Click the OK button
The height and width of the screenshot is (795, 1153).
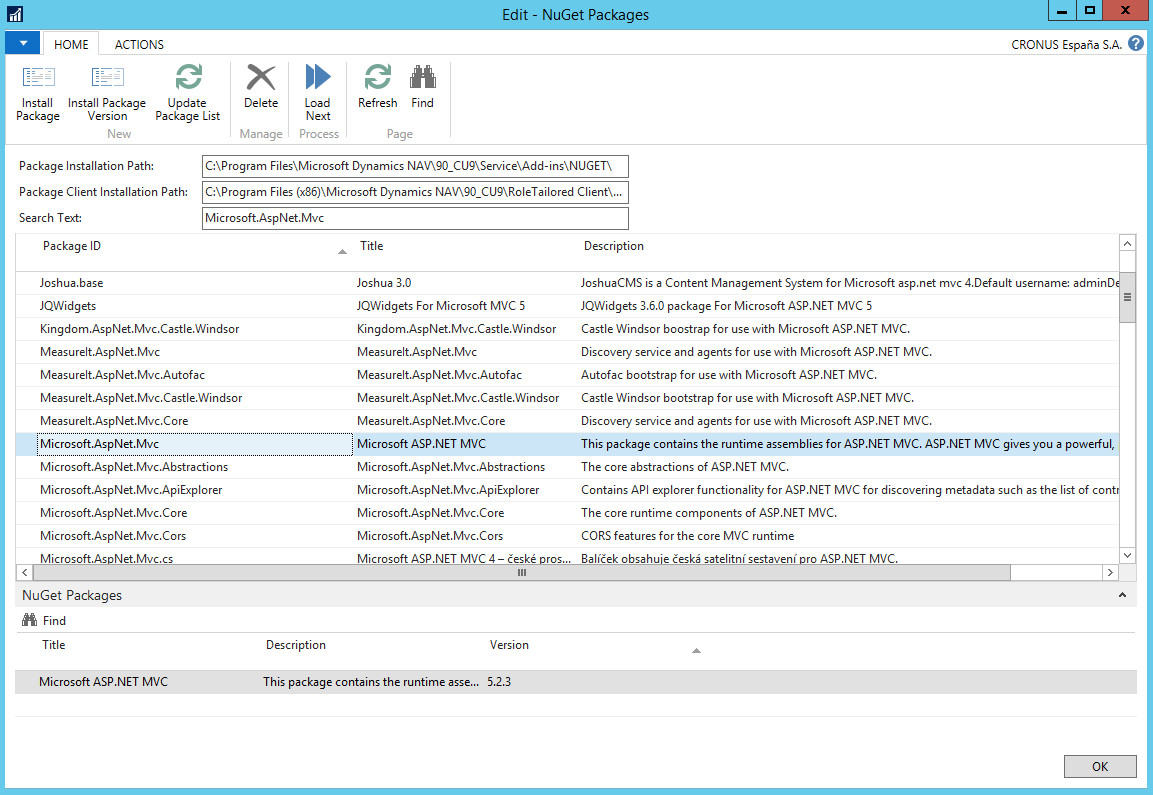click(1099, 766)
